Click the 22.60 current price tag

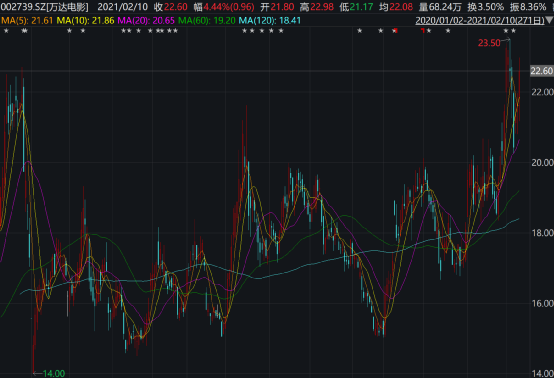tap(542, 71)
